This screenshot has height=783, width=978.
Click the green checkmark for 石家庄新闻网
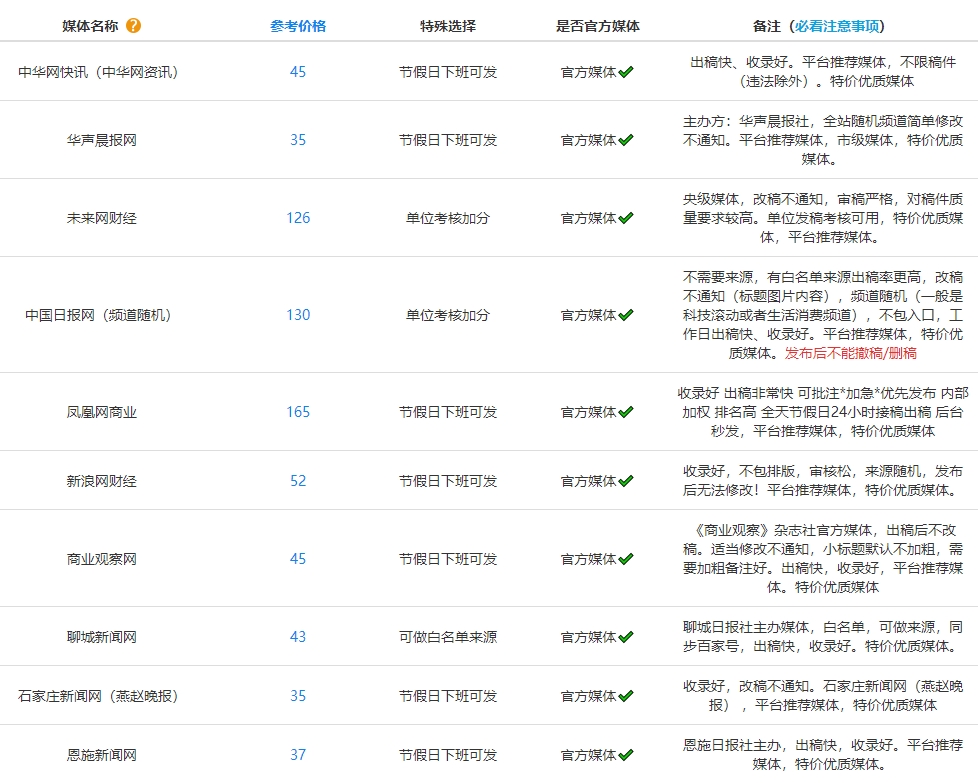click(626, 696)
